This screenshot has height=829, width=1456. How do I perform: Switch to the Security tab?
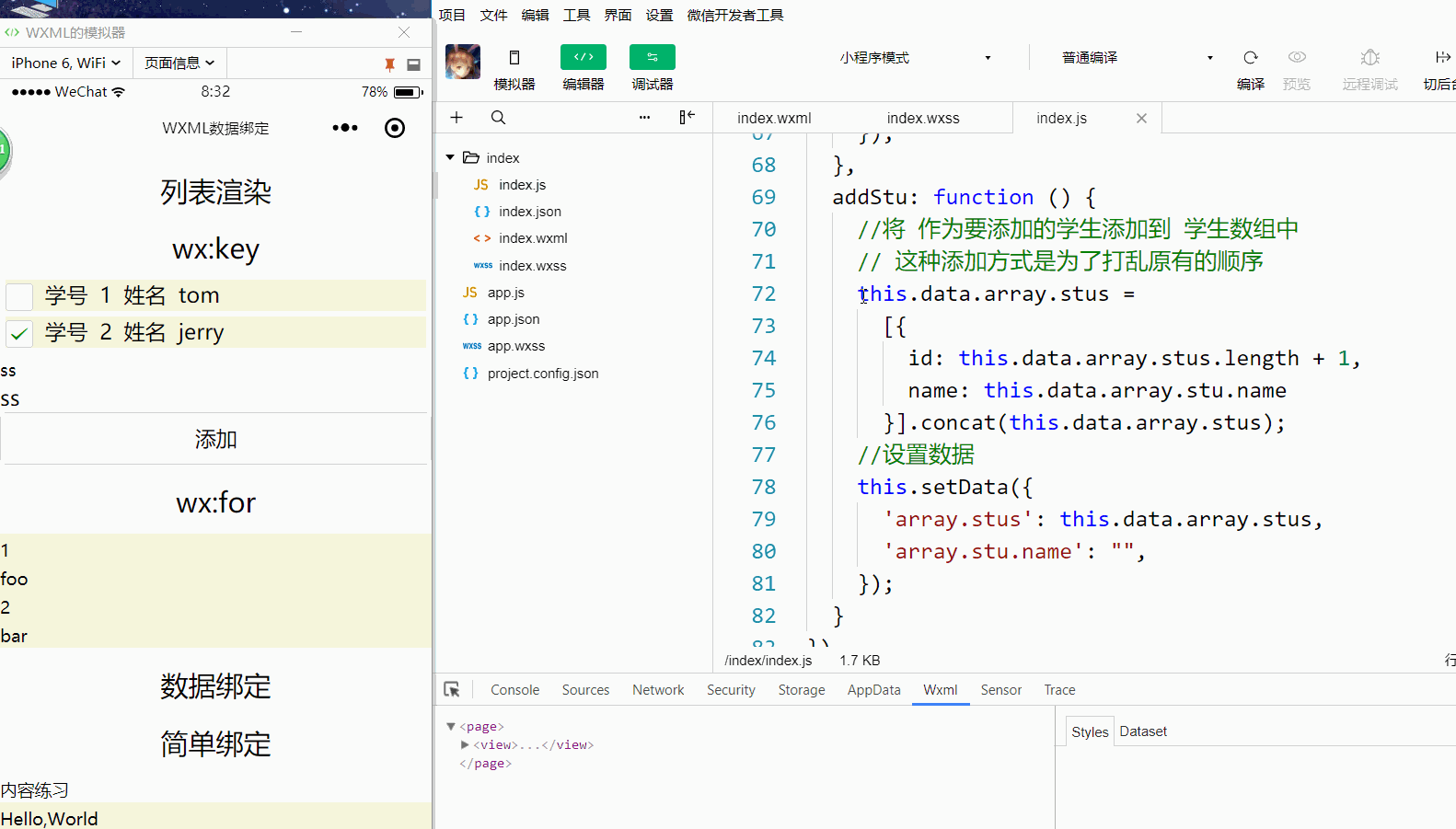tap(731, 689)
